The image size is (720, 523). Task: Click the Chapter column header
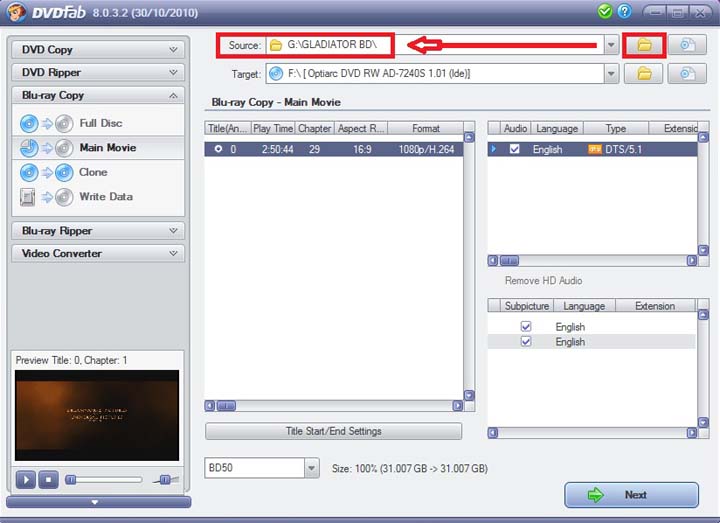(x=315, y=128)
